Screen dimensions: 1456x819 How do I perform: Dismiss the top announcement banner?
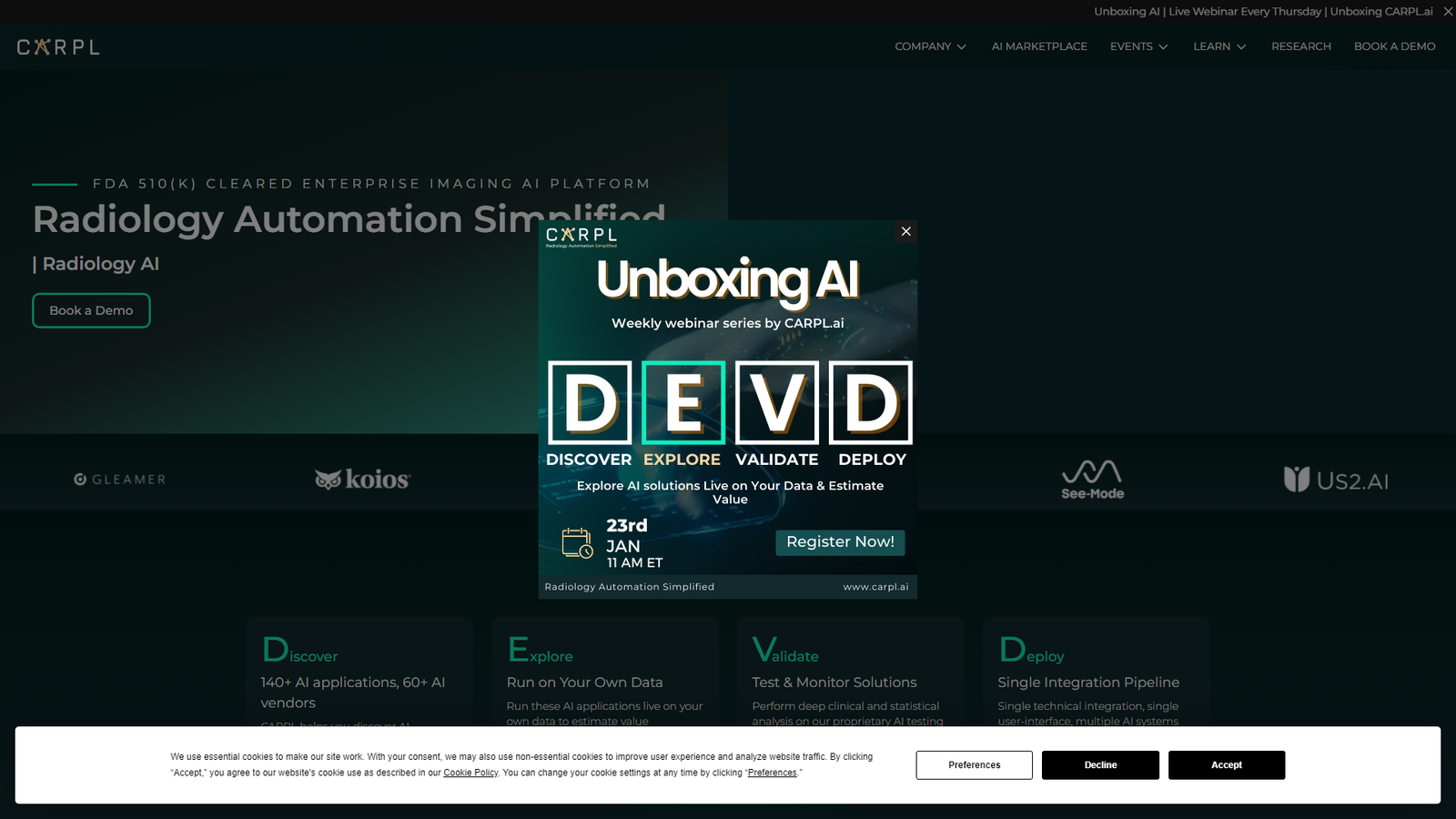coord(1448,11)
